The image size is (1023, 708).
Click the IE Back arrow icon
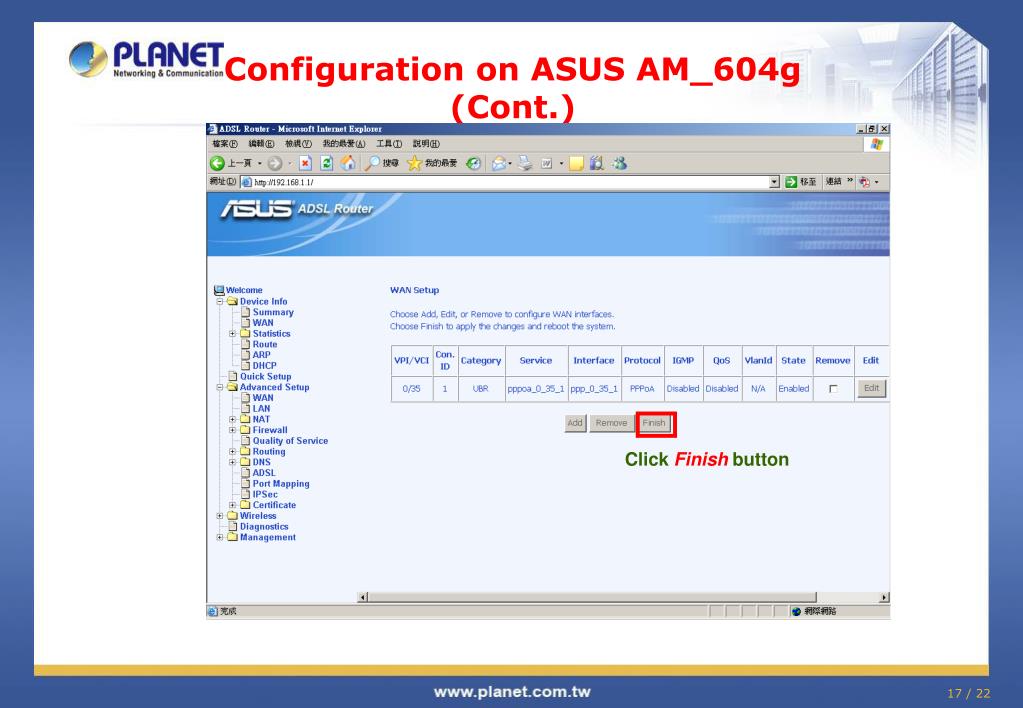click(217, 163)
